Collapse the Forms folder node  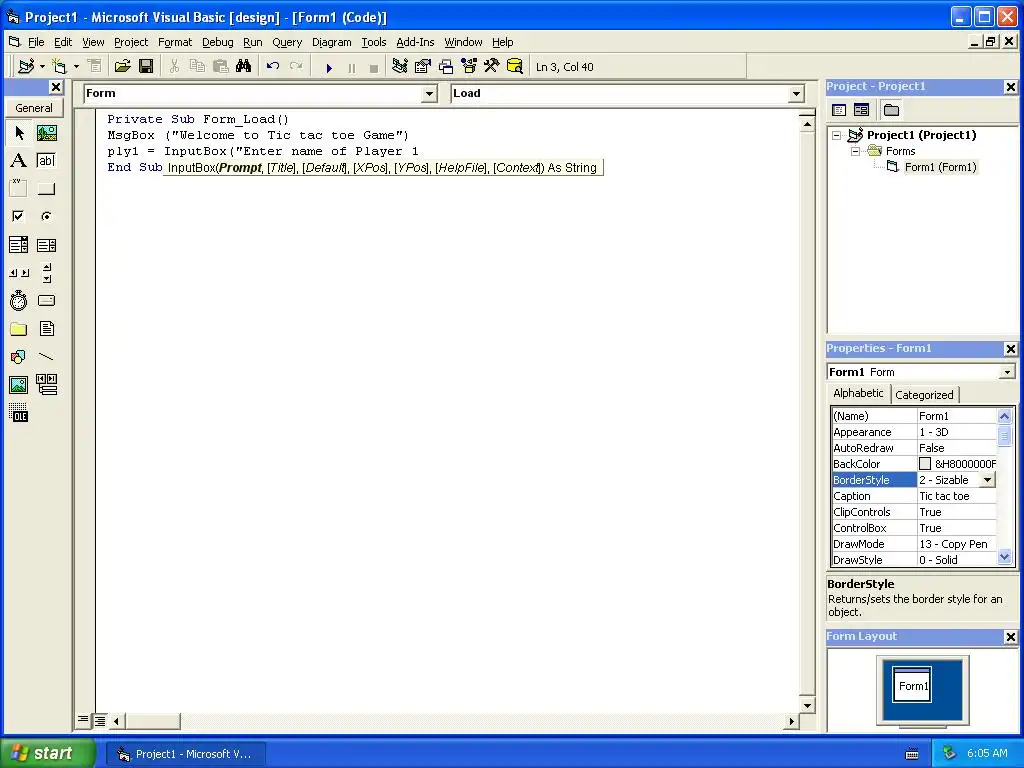click(856, 151)
